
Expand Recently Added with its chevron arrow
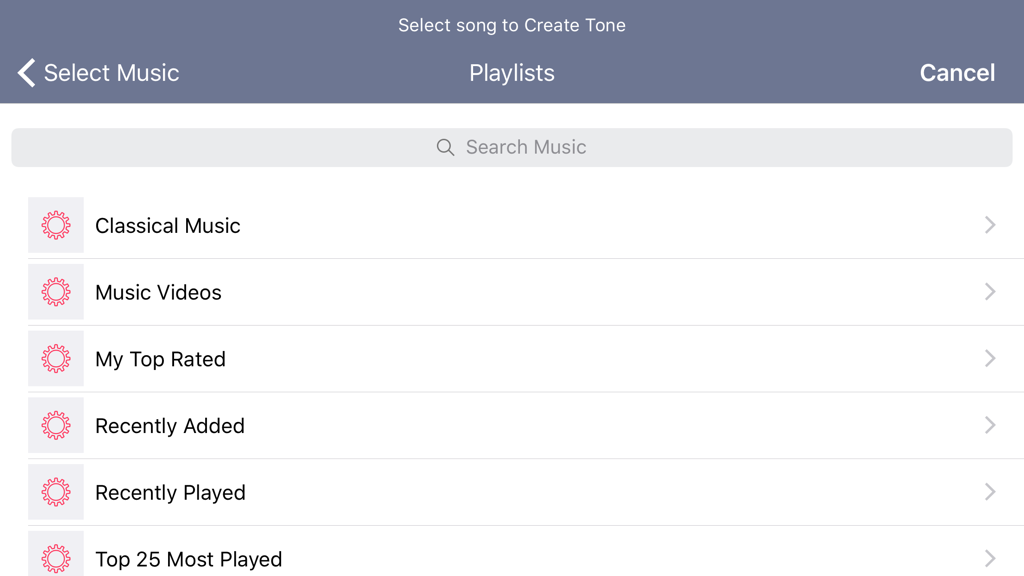(x=990, y=425)
